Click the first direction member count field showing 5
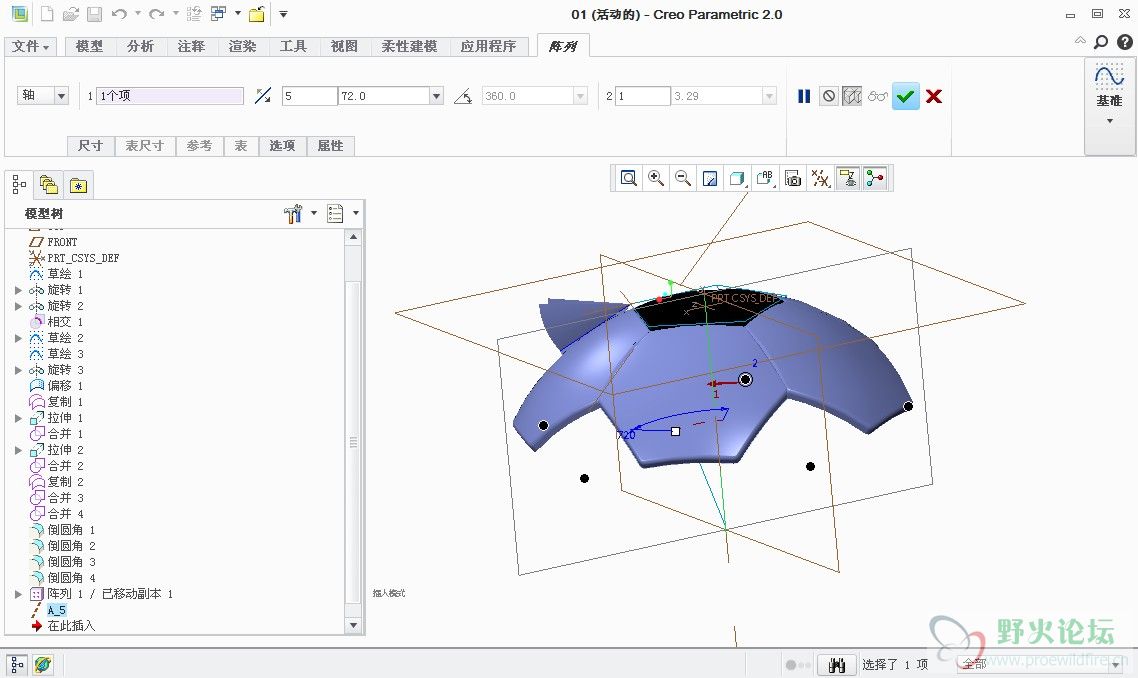The width and height of the screenshot is (1138, 678). click(310, 96)
